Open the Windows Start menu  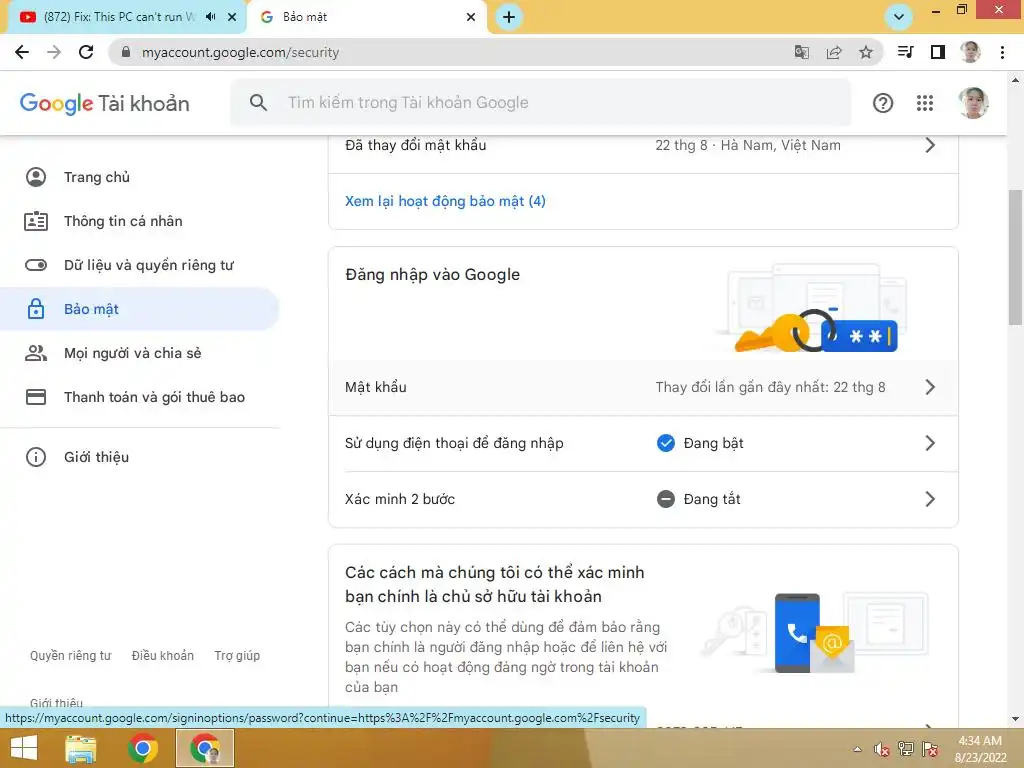tap(24, 748)
